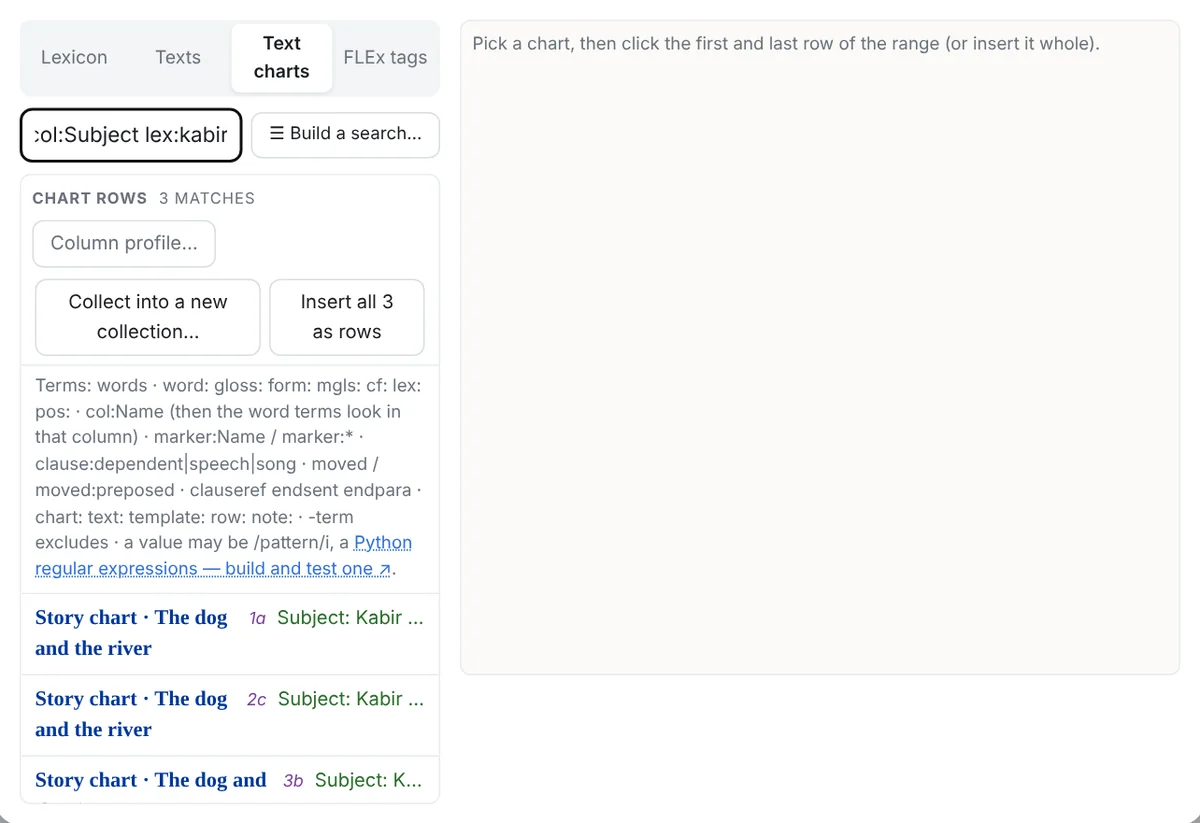This screenshot has height=823, width=1200.
Task: Select the Text charts tab
Action: (282, 58)
